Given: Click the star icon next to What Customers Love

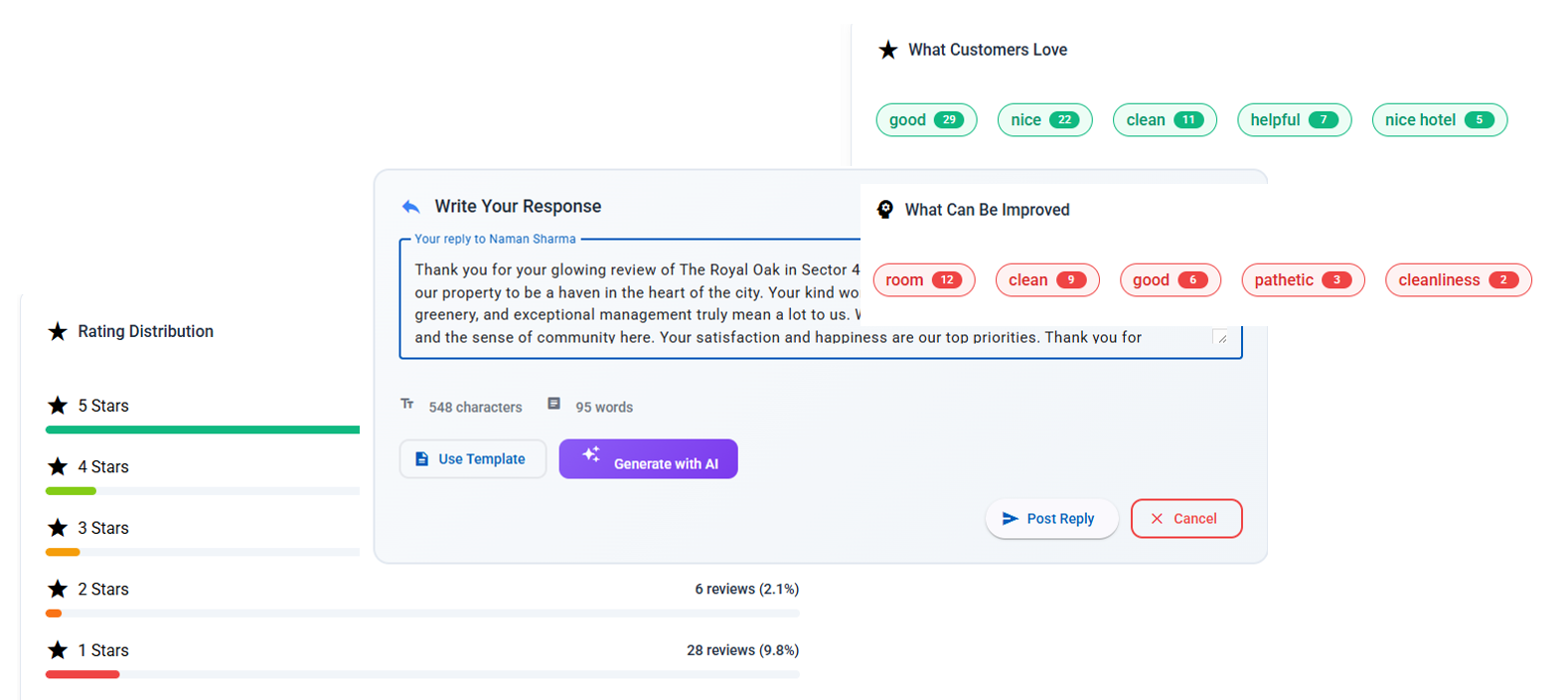Looking at the screenshot, I should [887, 50].
